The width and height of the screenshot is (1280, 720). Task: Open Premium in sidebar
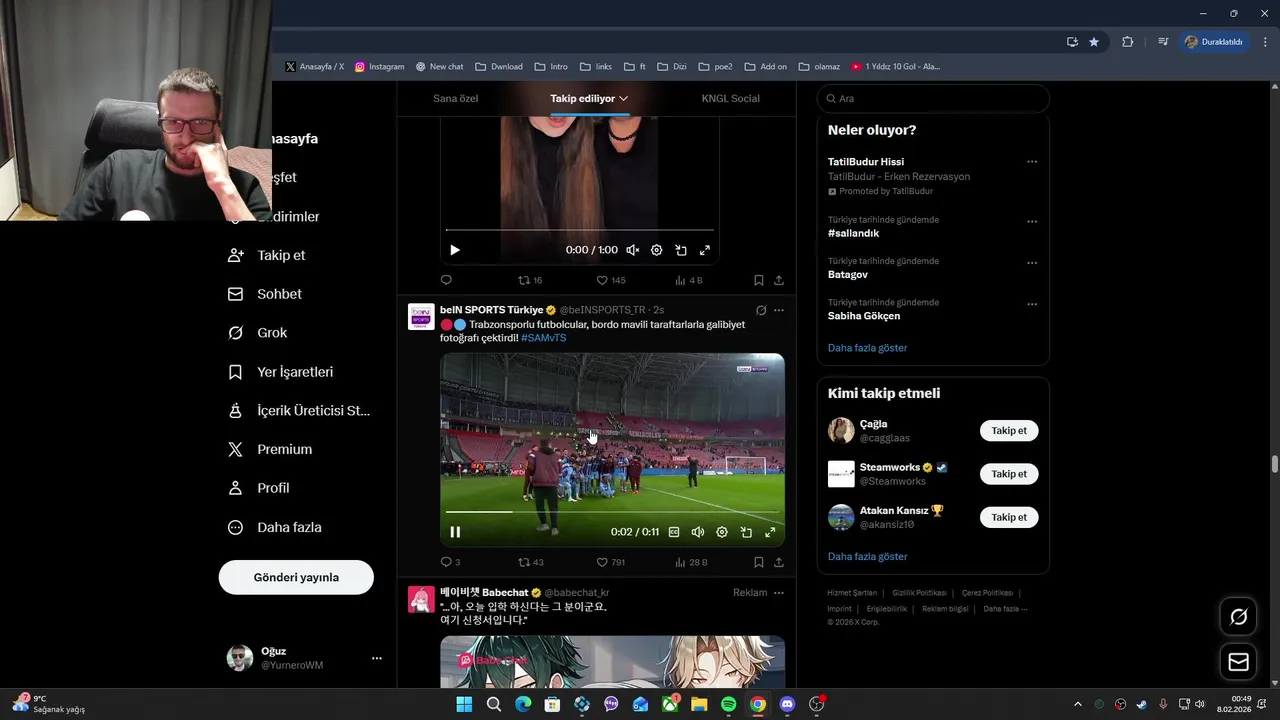pos(270,449)
